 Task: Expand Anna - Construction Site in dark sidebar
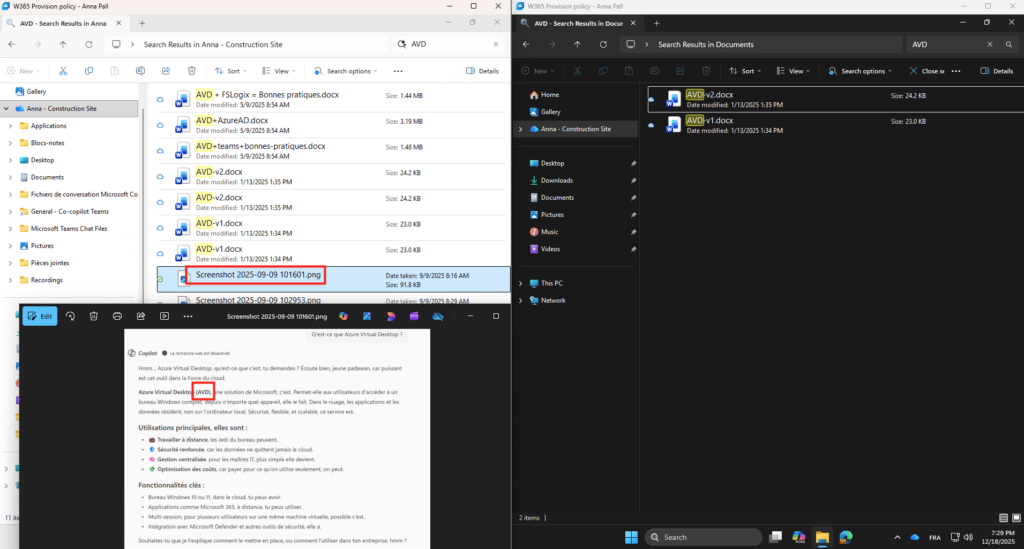(x=520, y=129)
